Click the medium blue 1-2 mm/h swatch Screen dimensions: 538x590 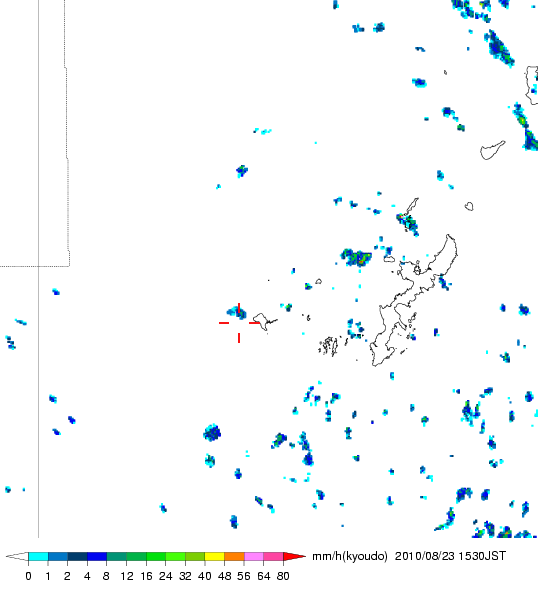(x=58, y=557)
